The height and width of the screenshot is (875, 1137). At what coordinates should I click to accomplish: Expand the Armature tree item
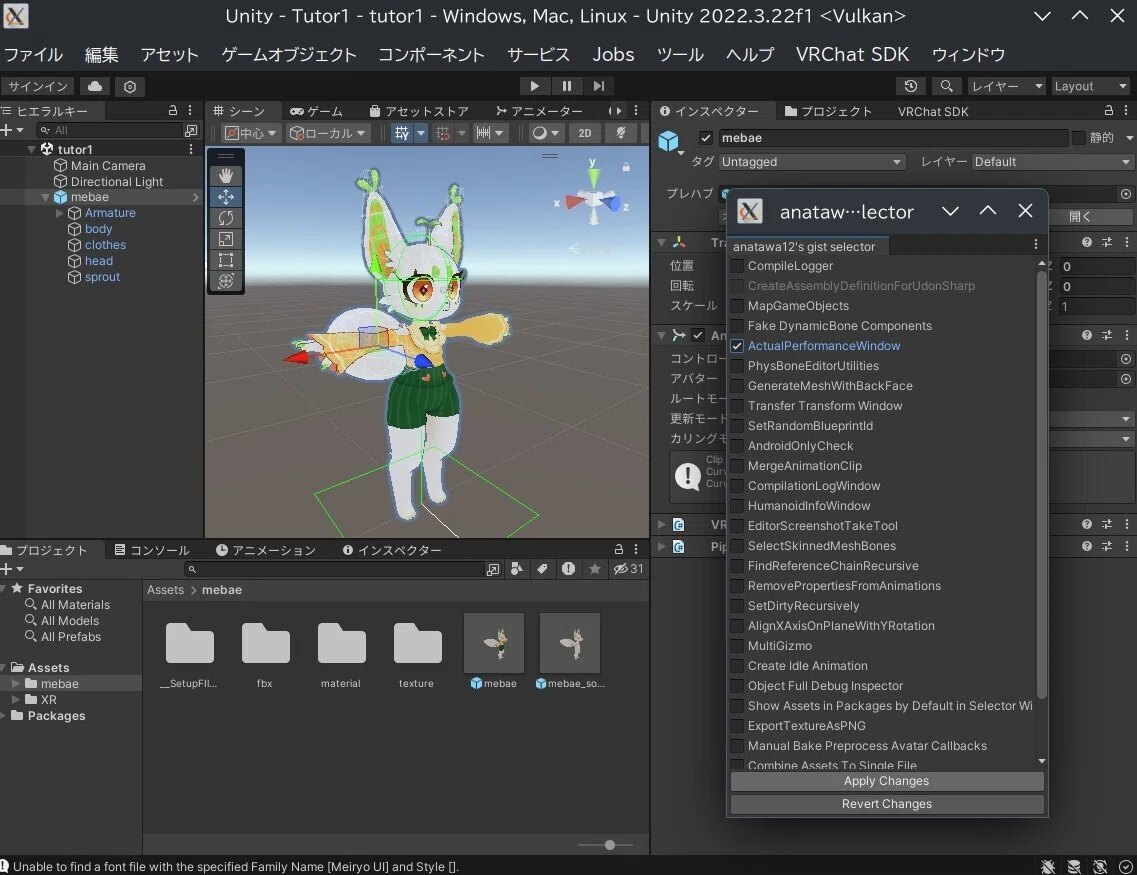pos(59,213)
